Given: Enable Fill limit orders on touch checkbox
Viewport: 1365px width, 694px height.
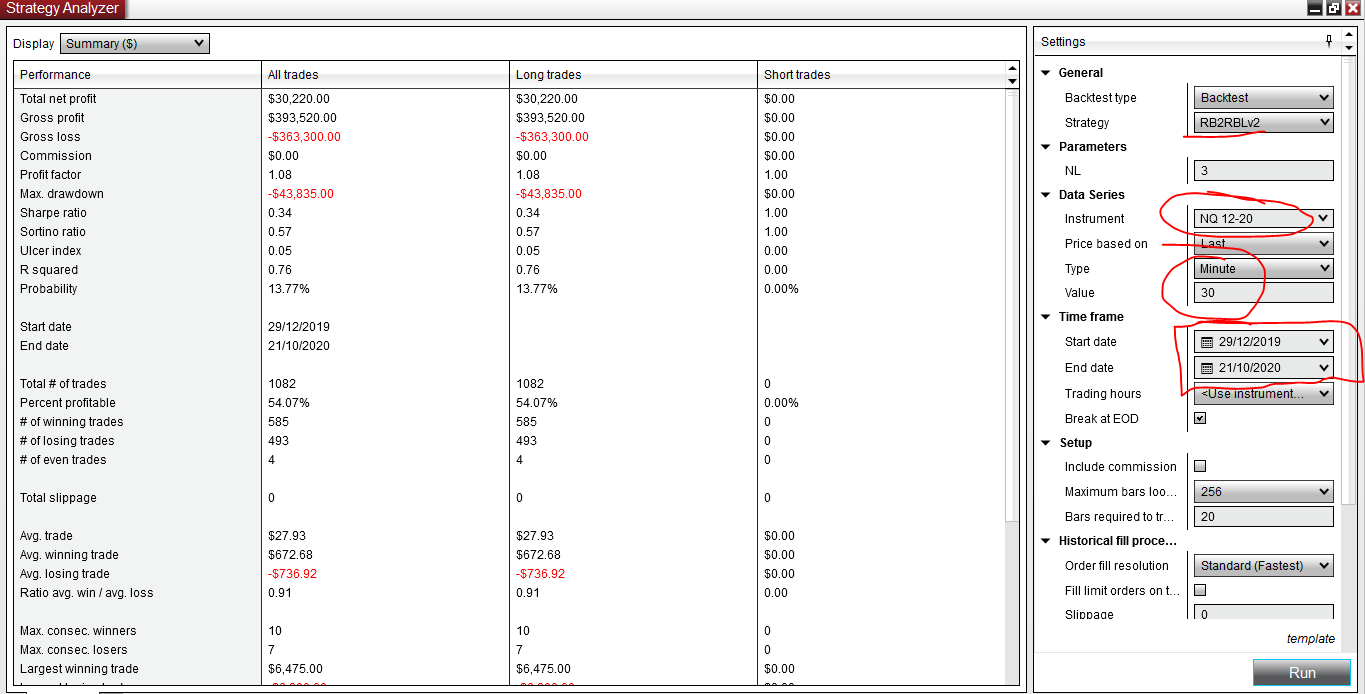Looking at the screenshot, I should (1201, 591).
